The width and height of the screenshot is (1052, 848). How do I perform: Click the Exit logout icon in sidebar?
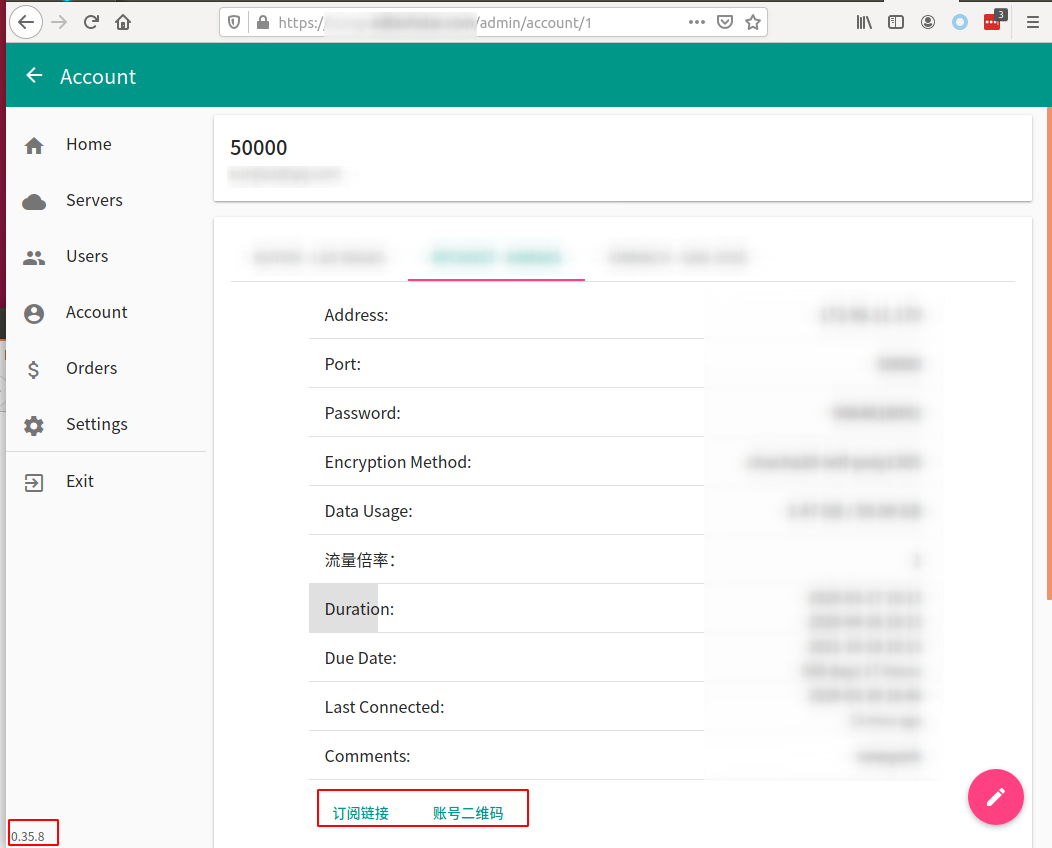tap(33, 481)
